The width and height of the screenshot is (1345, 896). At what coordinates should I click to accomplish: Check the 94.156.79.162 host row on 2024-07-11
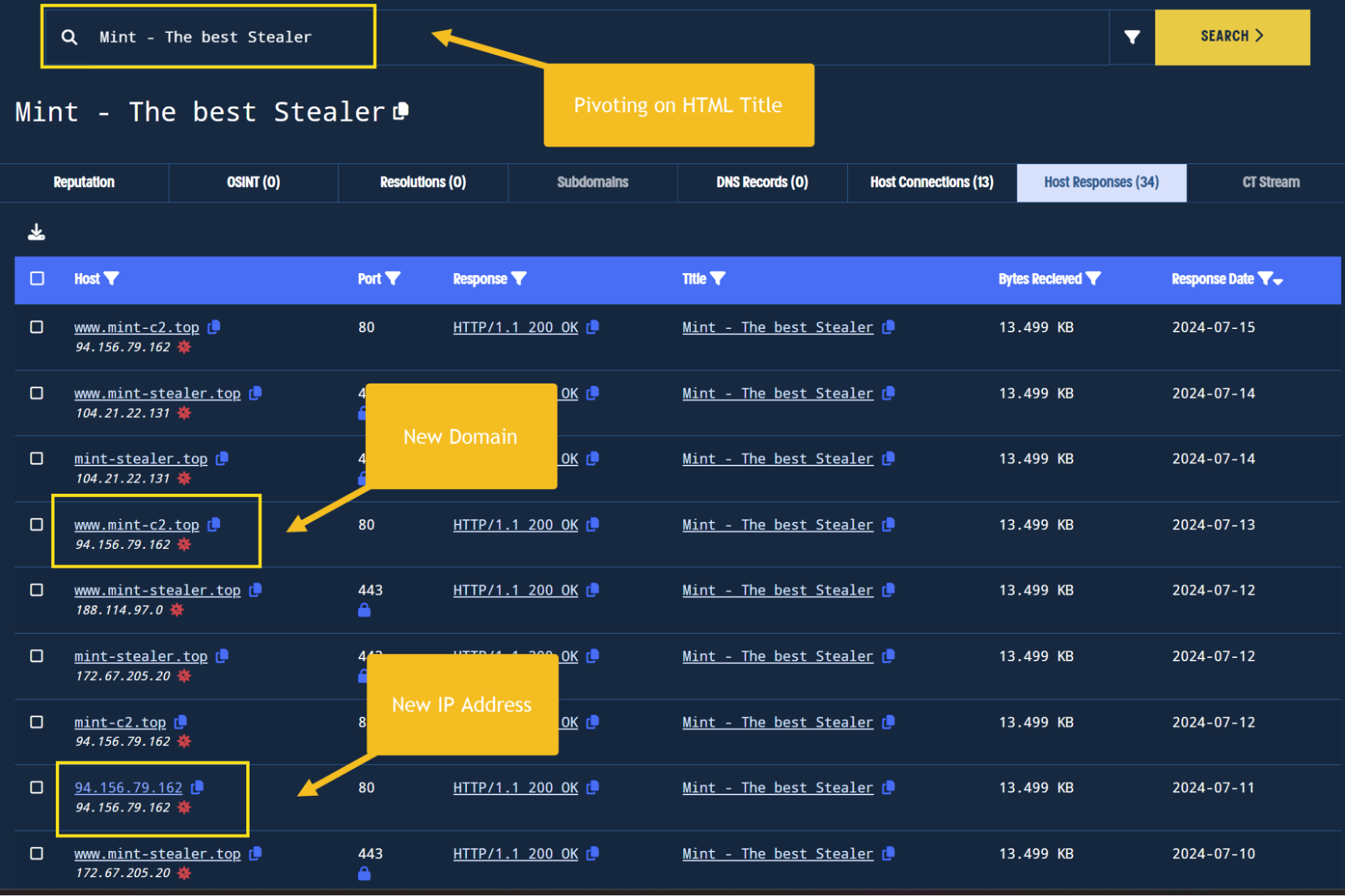pyautogui.click(x=37, y=787)
